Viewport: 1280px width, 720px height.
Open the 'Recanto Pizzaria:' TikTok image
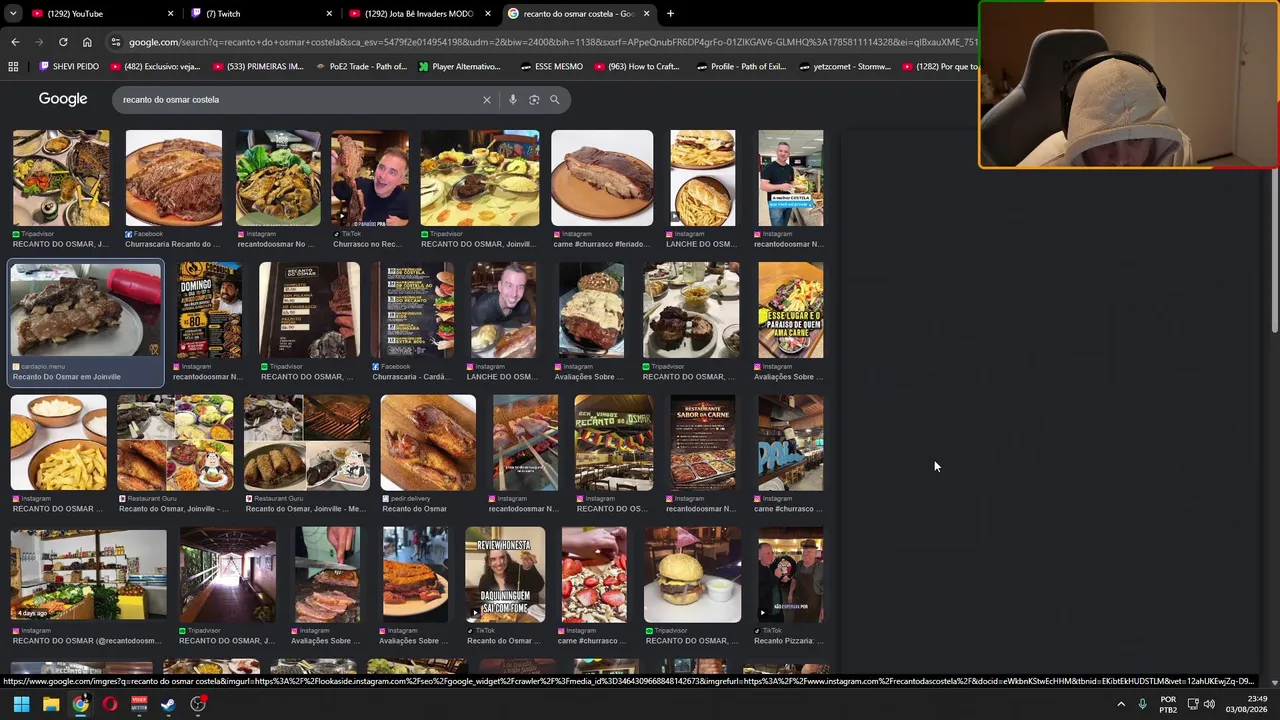791,575
